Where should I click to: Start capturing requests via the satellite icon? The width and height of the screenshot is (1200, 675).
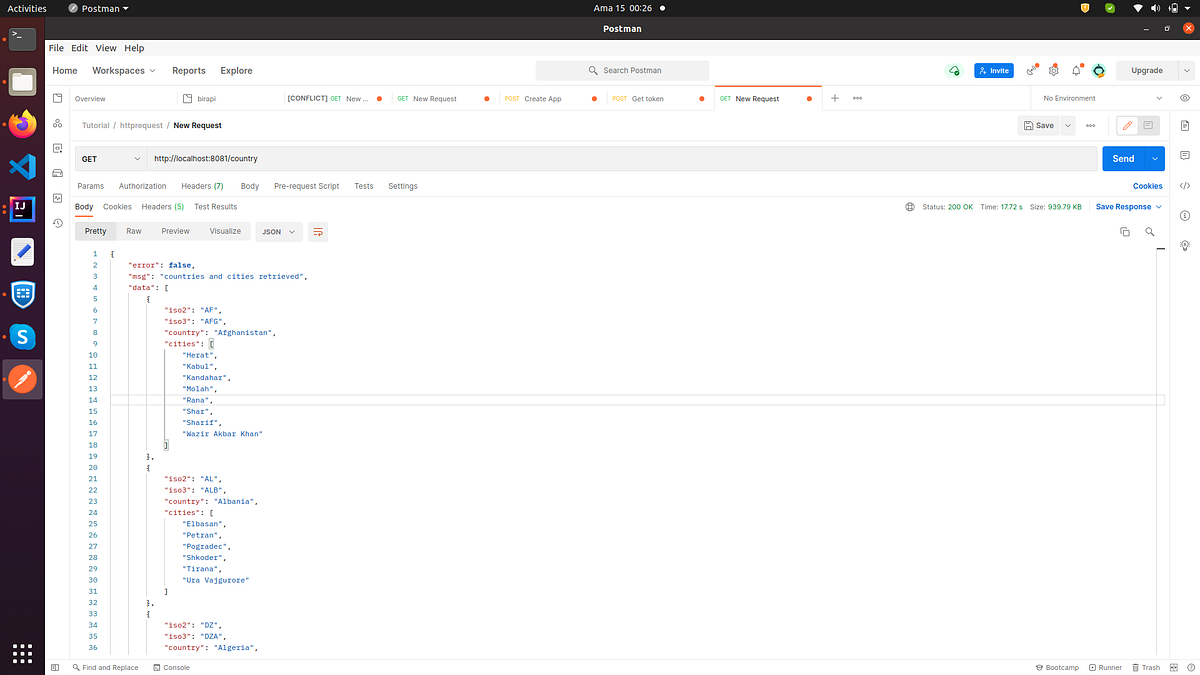point(1031,70)
